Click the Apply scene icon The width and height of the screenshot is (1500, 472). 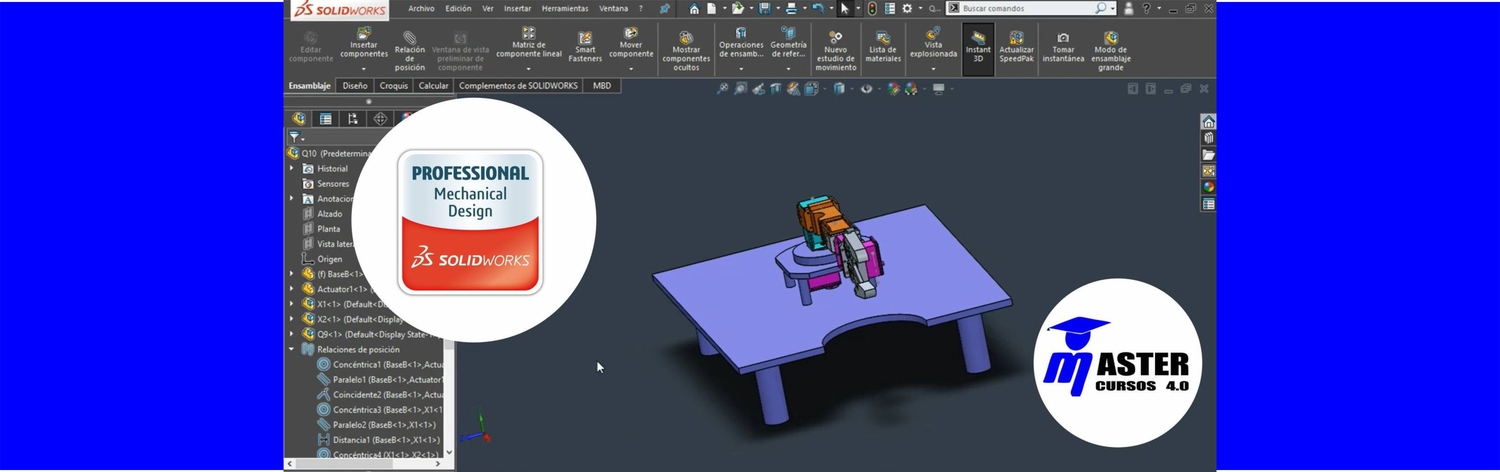tap(911, 89)
